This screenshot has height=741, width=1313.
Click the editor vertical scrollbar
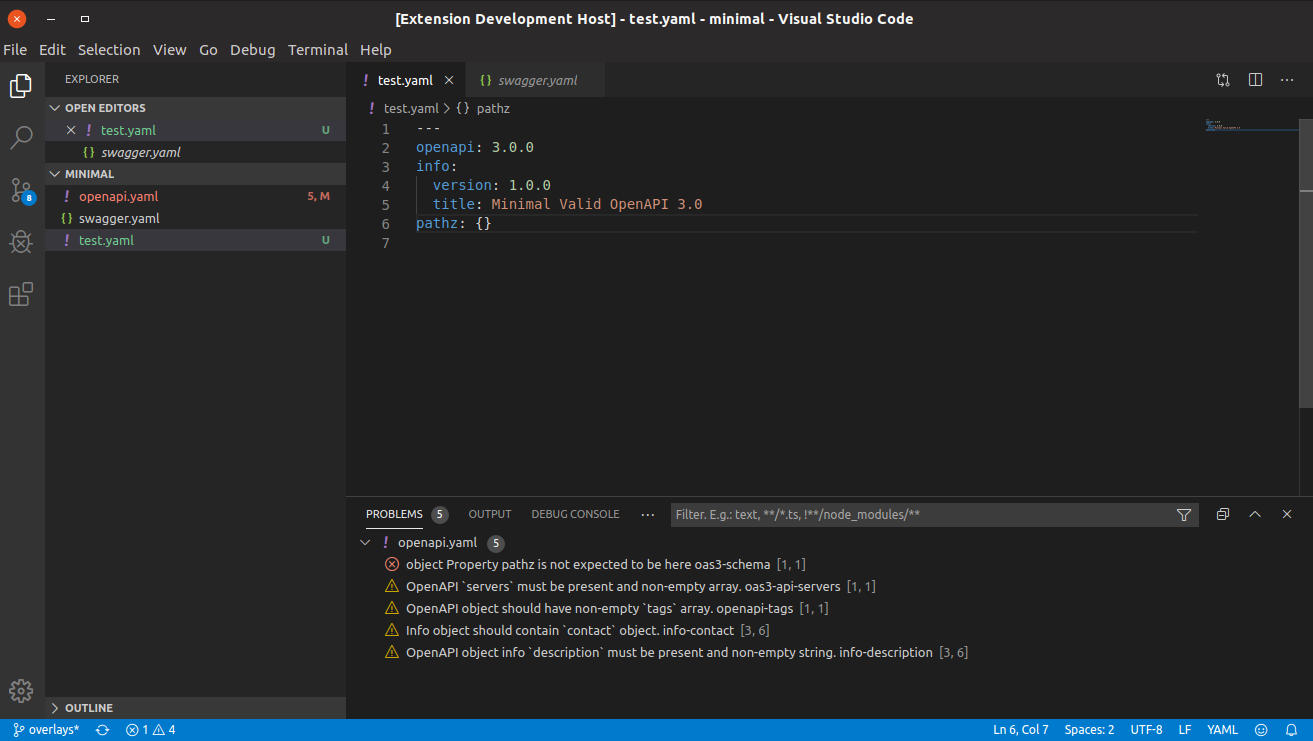tap(1306, 263)
